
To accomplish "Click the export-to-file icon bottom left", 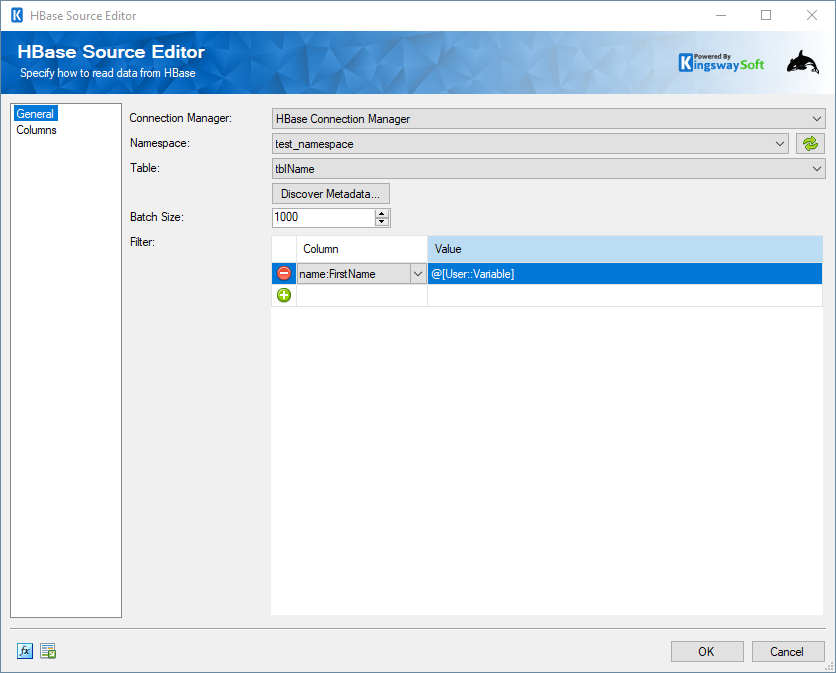I will (x=47, y=651).
